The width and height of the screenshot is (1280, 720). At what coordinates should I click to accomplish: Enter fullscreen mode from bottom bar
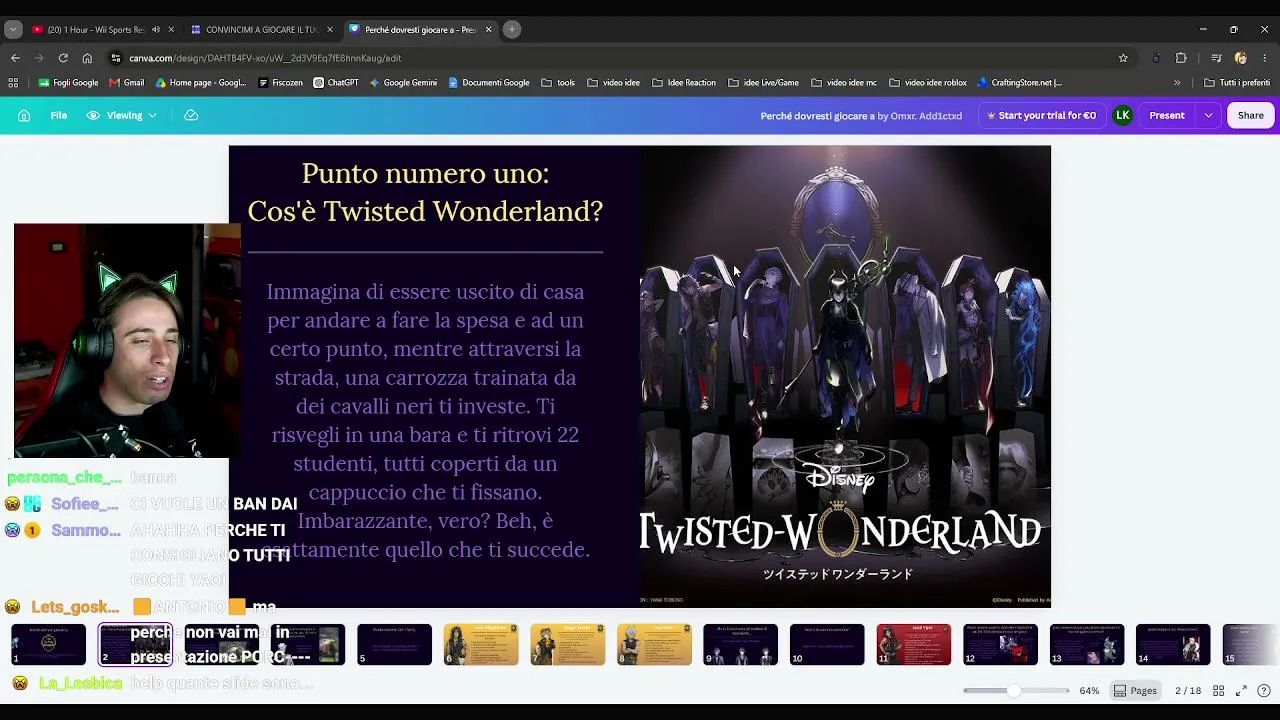[x=1241, y=691]
